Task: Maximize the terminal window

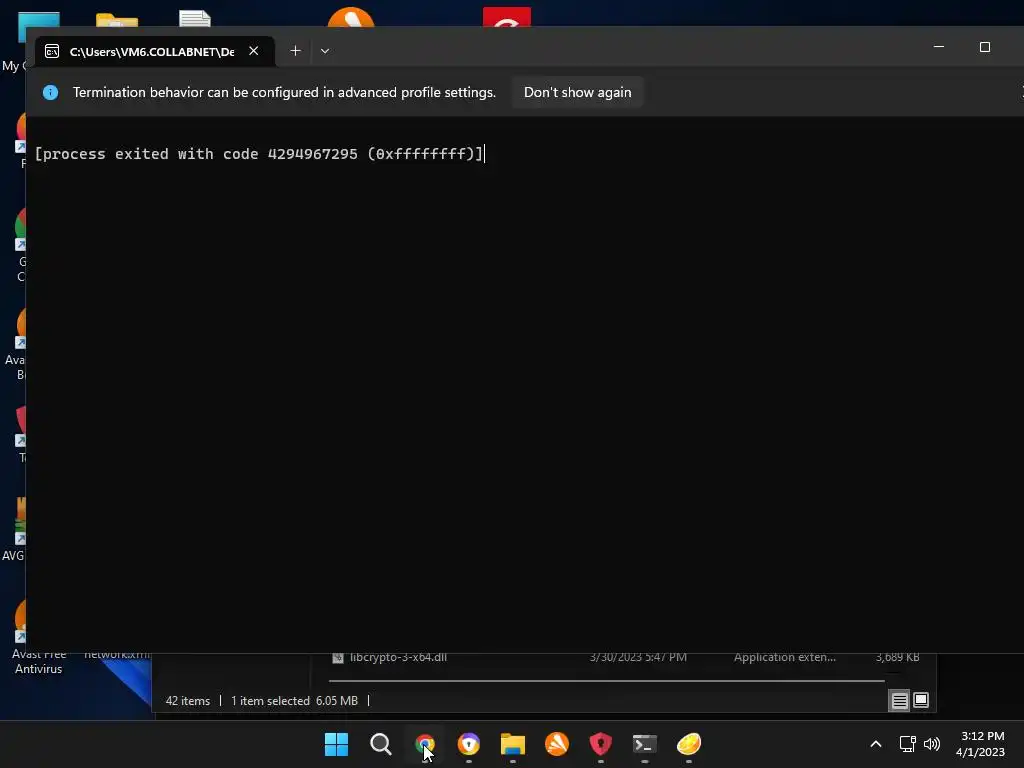Action: pos(985,47)
